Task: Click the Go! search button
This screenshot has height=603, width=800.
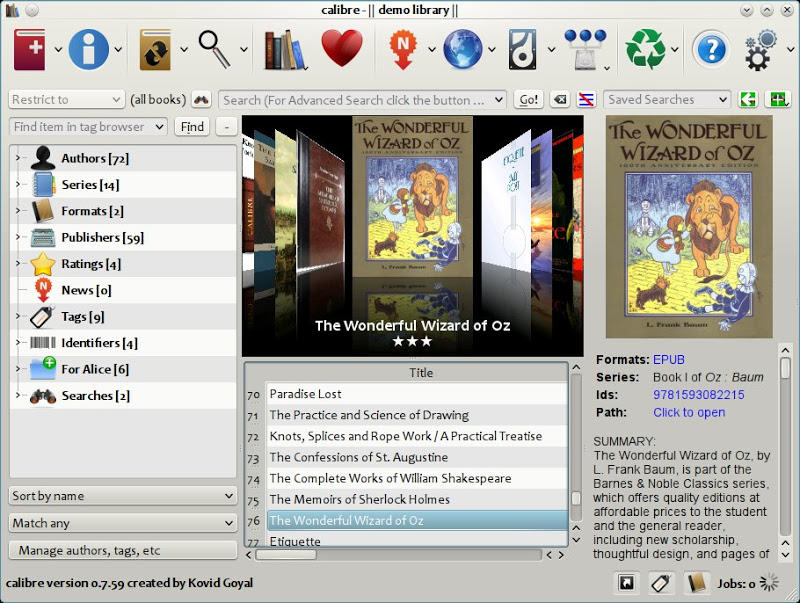Action: point(527,99)
